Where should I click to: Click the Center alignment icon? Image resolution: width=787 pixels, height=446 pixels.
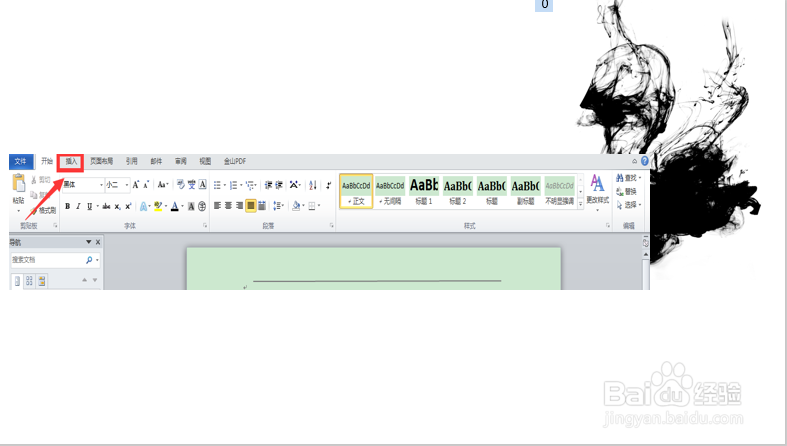pos(228,206)
